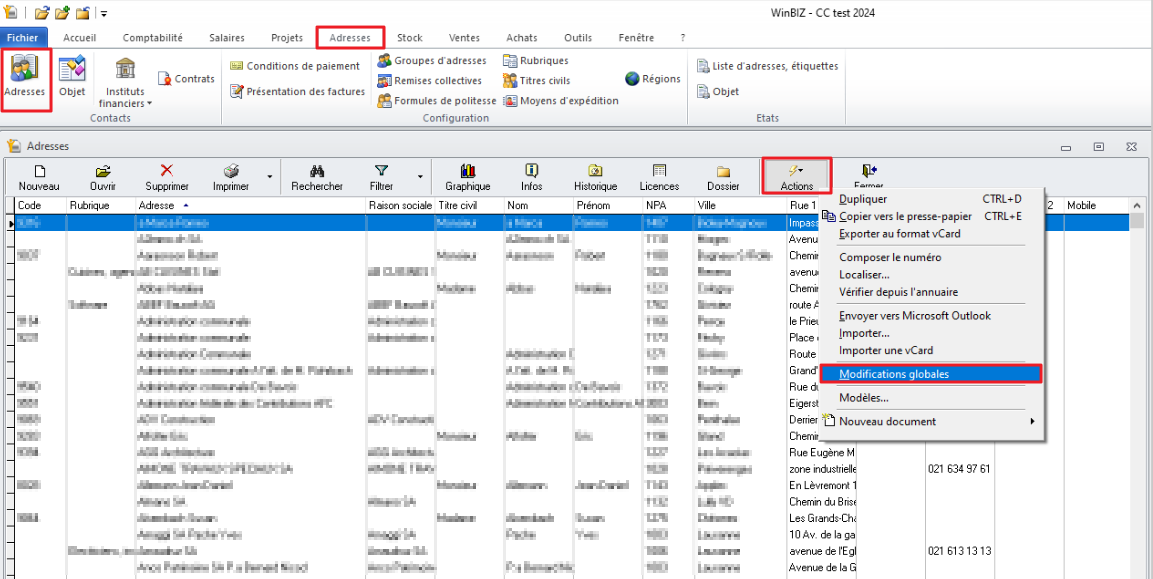
Task: Toggle the Actions dropdown menu
Action: [797, 177]
